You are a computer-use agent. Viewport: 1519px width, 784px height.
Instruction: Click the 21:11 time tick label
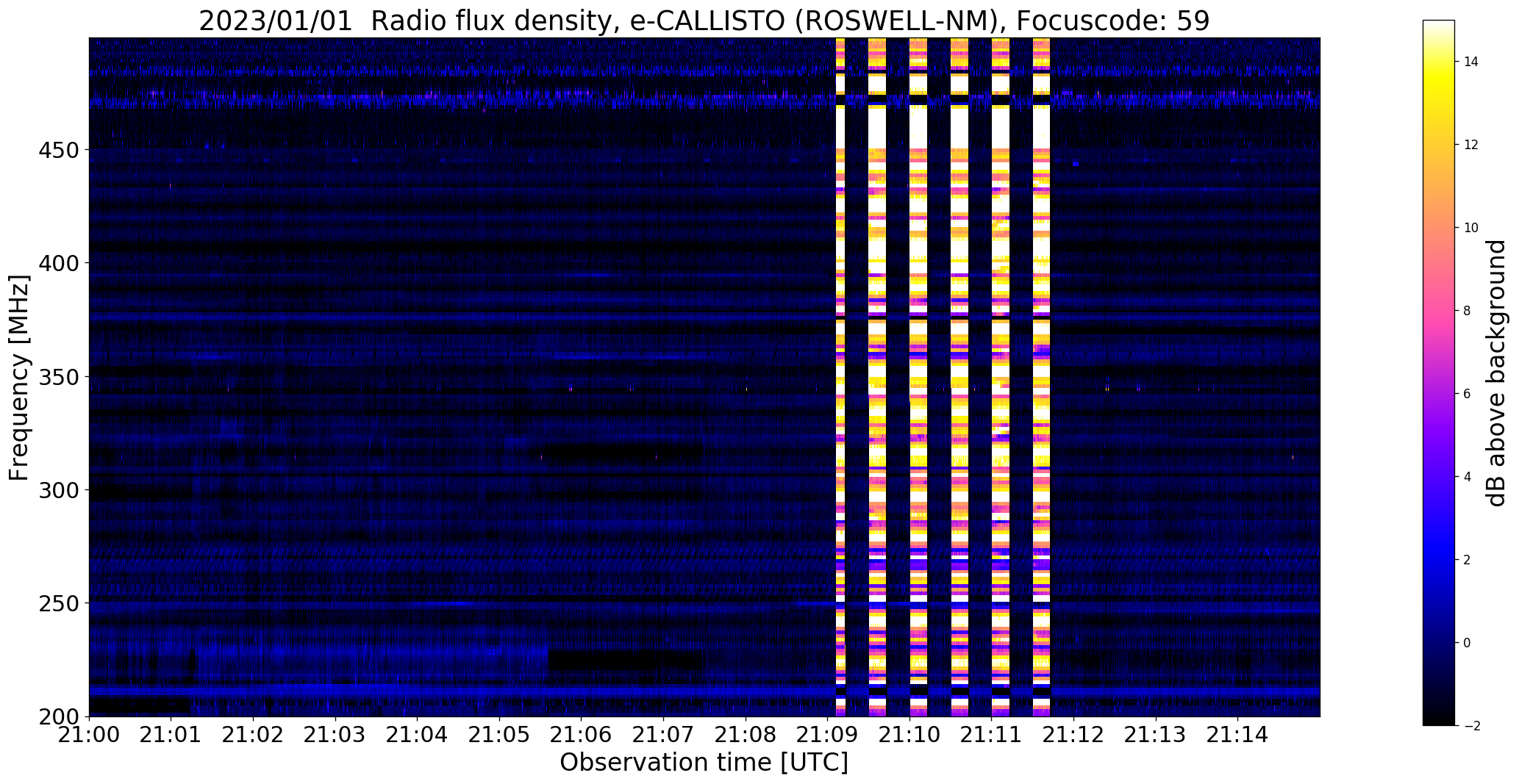point(992,735)
